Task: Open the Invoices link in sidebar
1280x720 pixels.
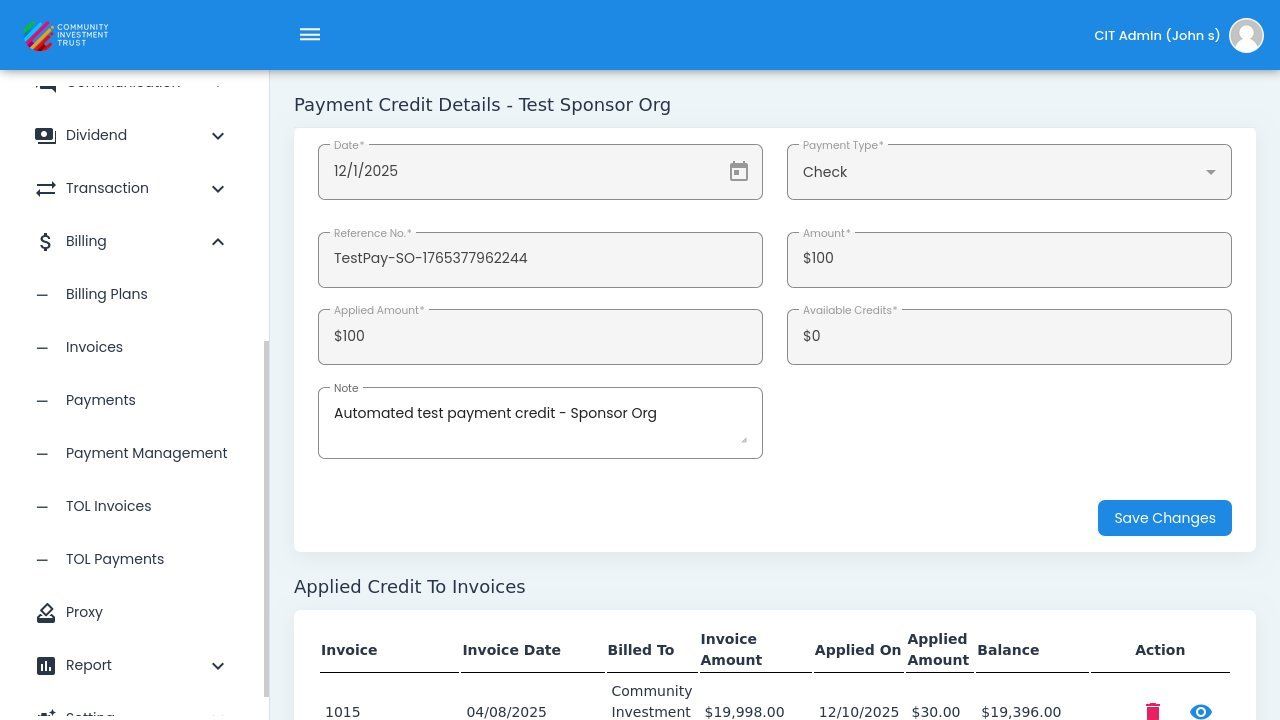Action: 94,348
